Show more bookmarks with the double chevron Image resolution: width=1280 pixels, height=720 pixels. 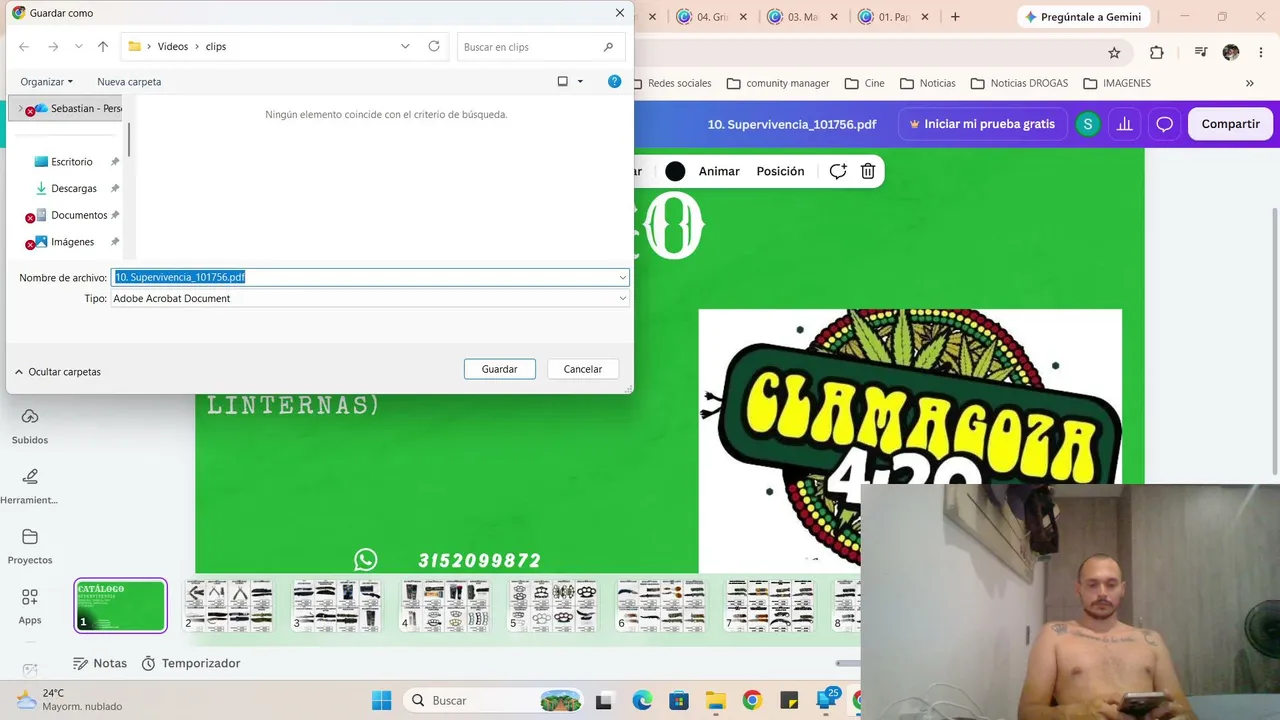pos(1250,83)
